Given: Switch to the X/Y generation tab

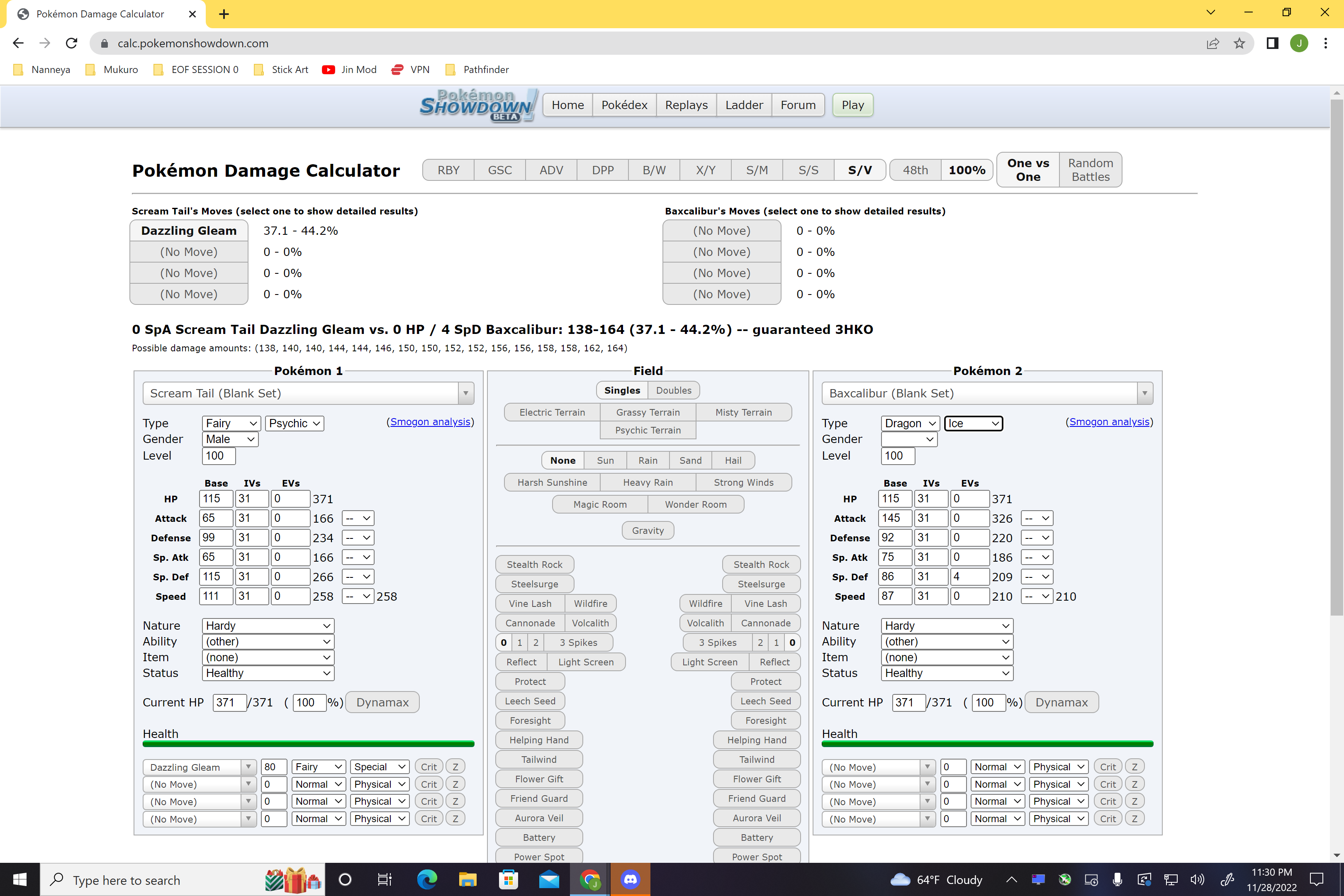Looking at the screenshot, I should click(706, 170).
